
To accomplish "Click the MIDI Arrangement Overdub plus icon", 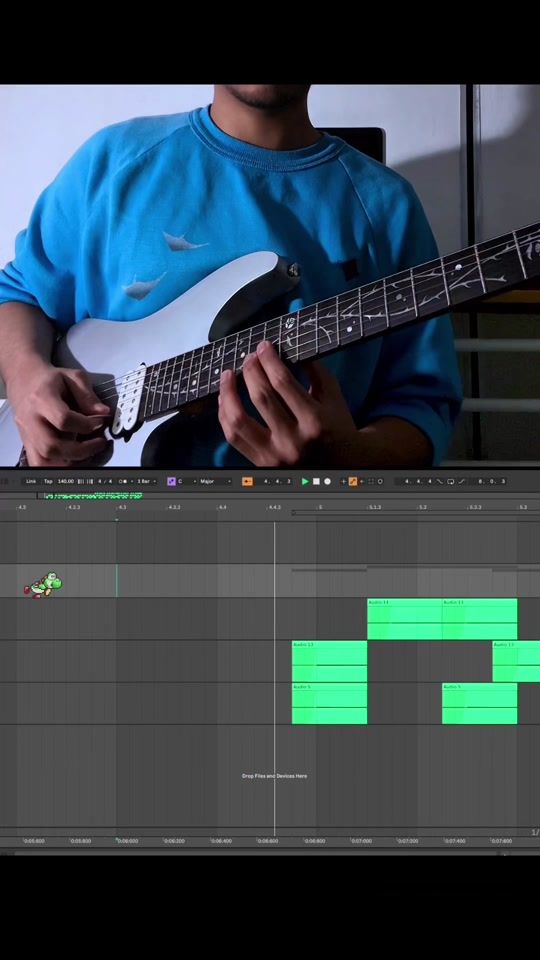I will [343, 481].
